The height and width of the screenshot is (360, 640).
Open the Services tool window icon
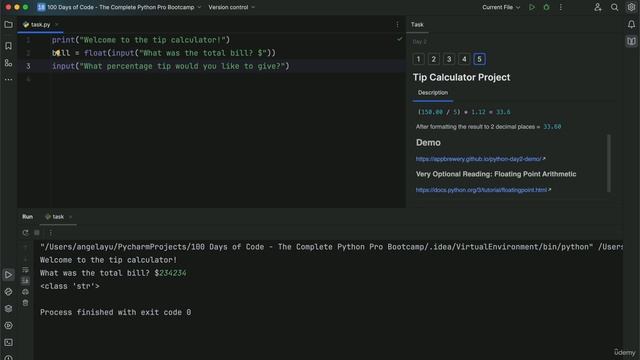[x=8, y=326]
